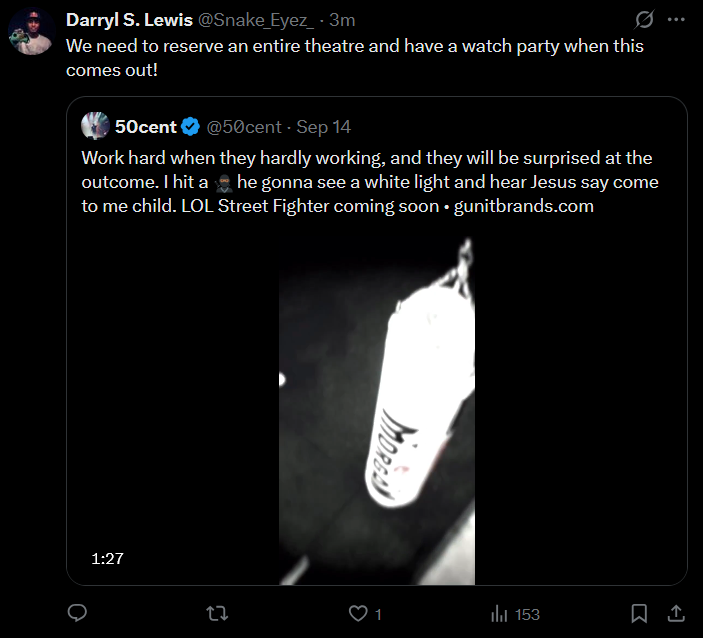Open the Sep 14 quoted tweet date
This screenshot has height=638, width=703.
pyautogui.click(x=323, y=127)
